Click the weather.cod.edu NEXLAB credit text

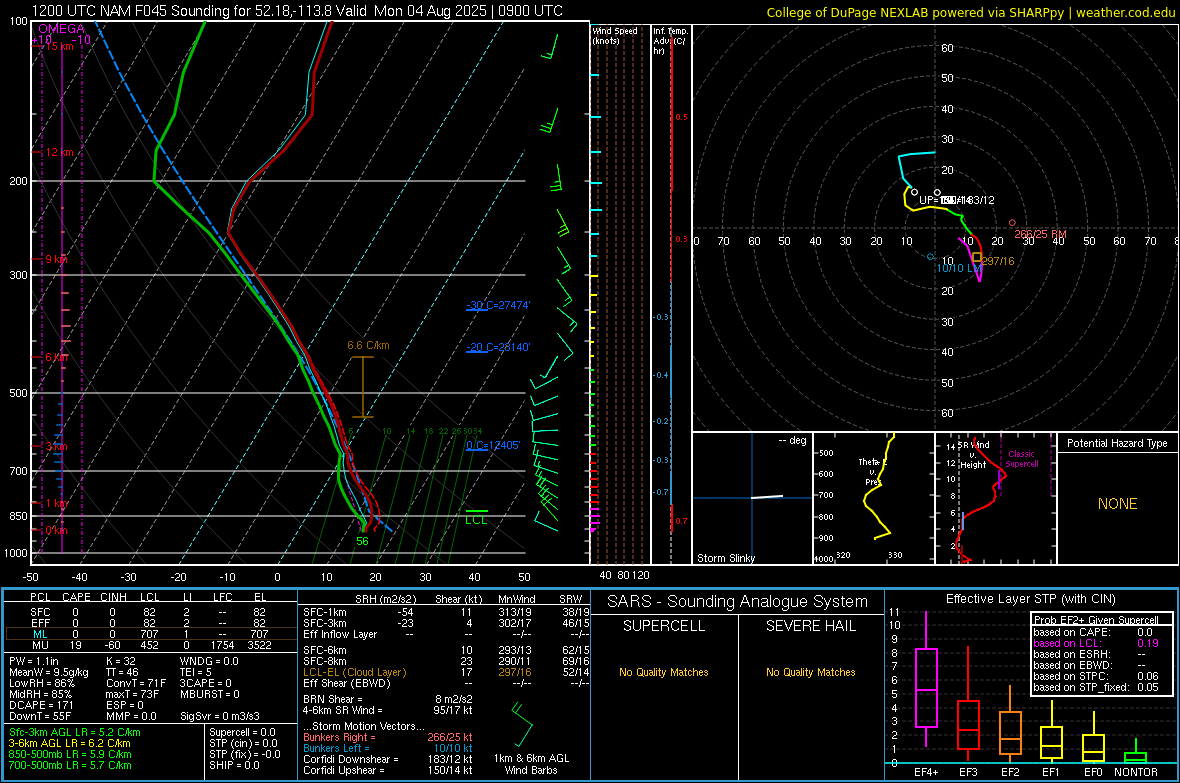970,12
